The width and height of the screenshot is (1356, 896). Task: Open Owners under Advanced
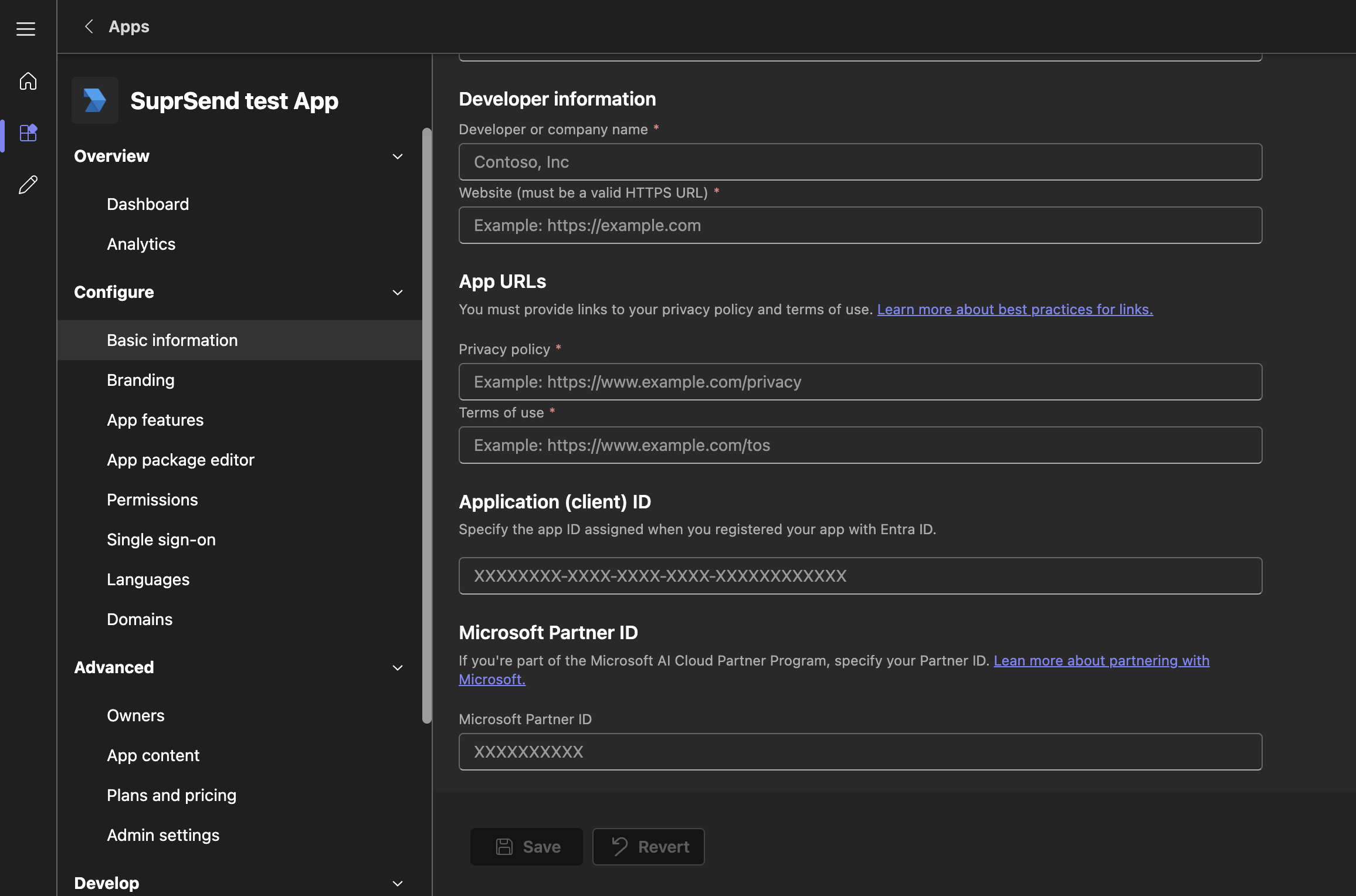pos(135,715)
